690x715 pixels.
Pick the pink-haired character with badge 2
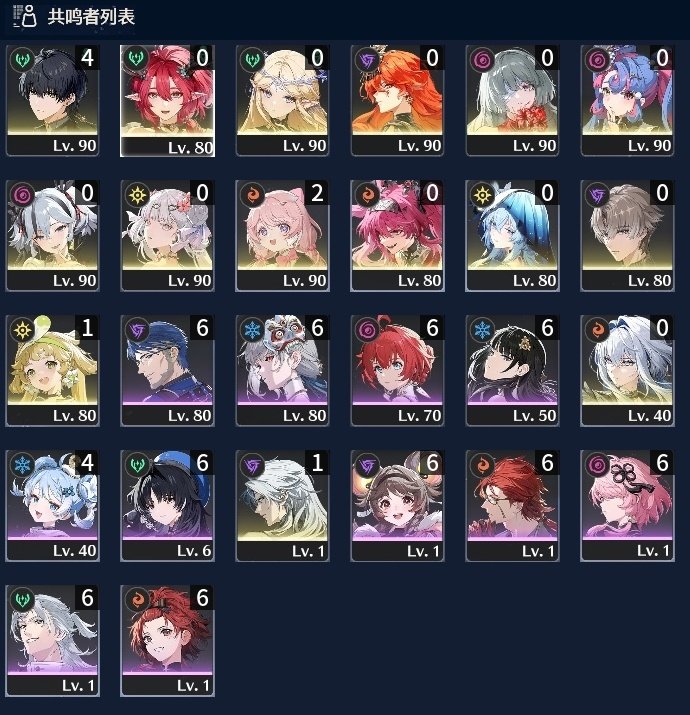click(282, 235)
